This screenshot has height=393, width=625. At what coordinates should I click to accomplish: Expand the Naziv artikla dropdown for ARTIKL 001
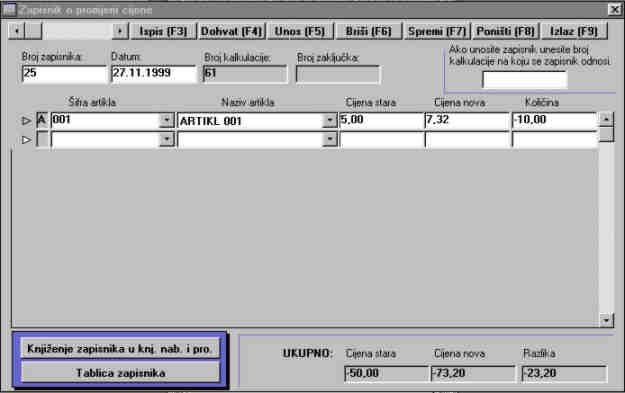(330, 120)
